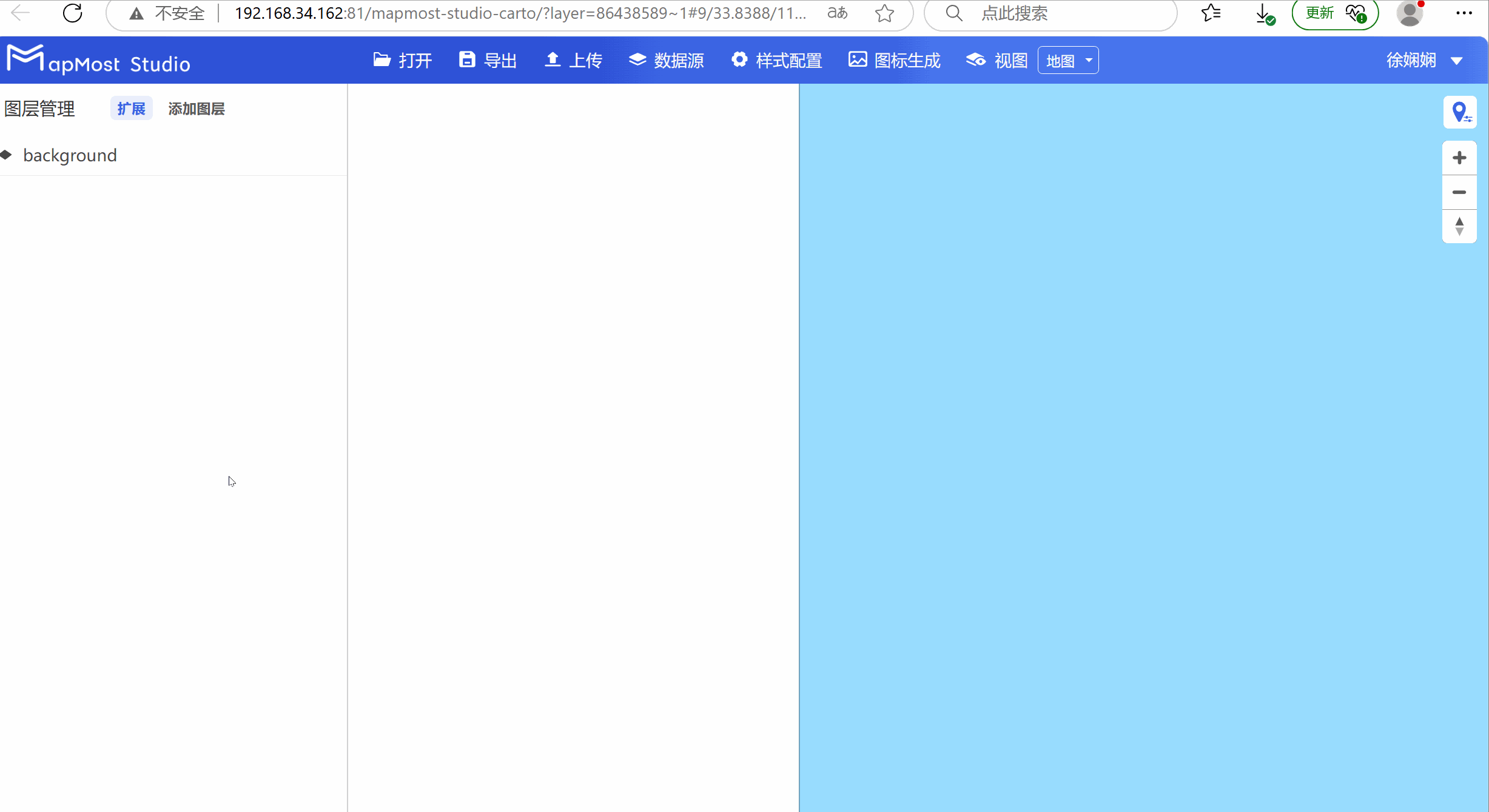Image resolution: width=1489 pixels, height=812 pixels.
Task: Zoom out the map with minus button
Action: tap(1460, 192)
